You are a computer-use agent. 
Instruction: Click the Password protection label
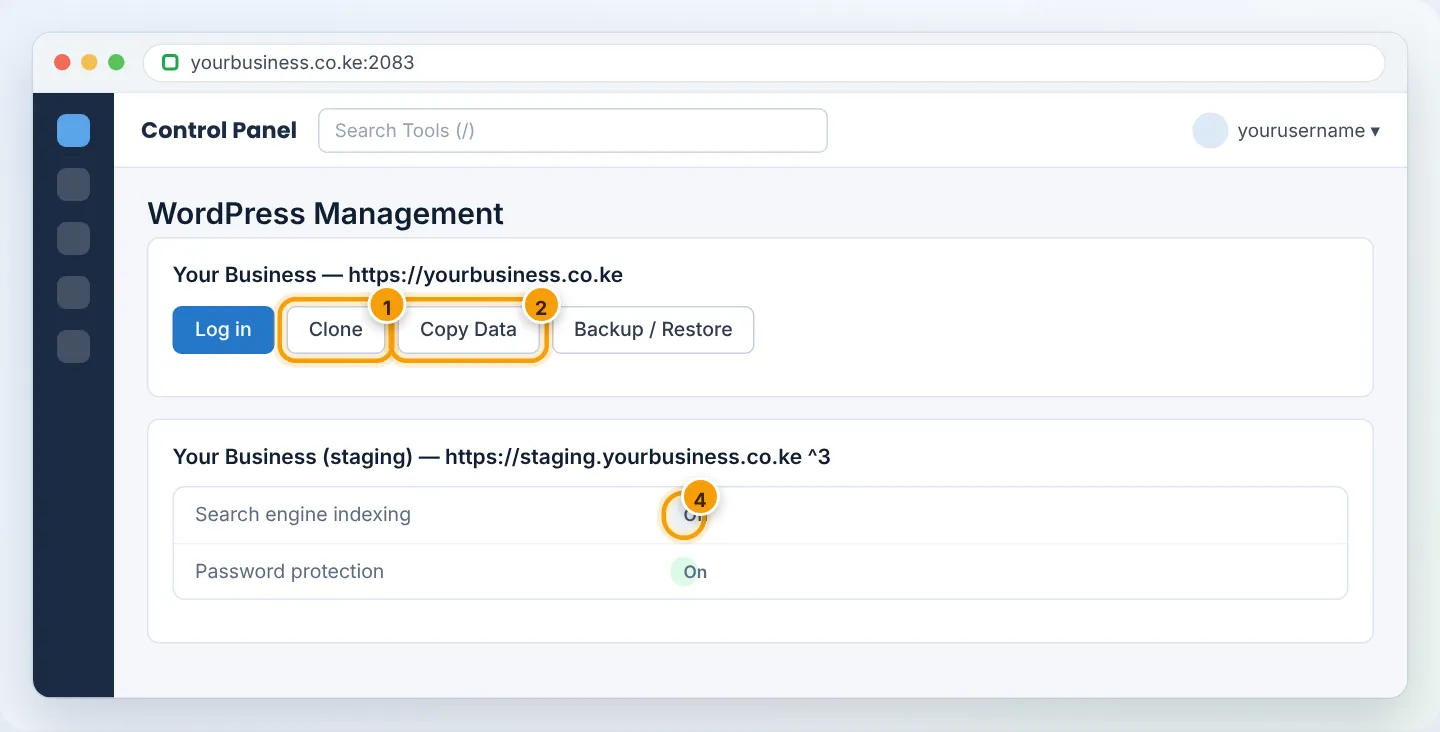click(x=290, y=572)
